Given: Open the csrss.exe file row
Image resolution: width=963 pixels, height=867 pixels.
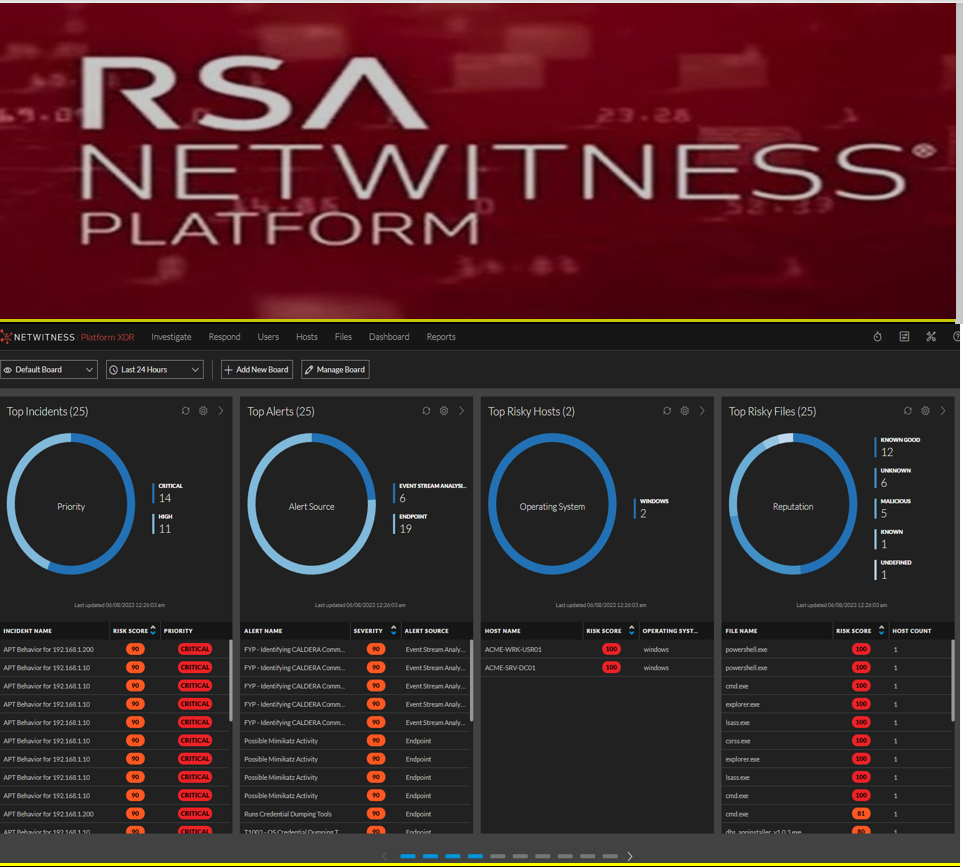Looking at the screenshot, I should [x=838, y=741].
